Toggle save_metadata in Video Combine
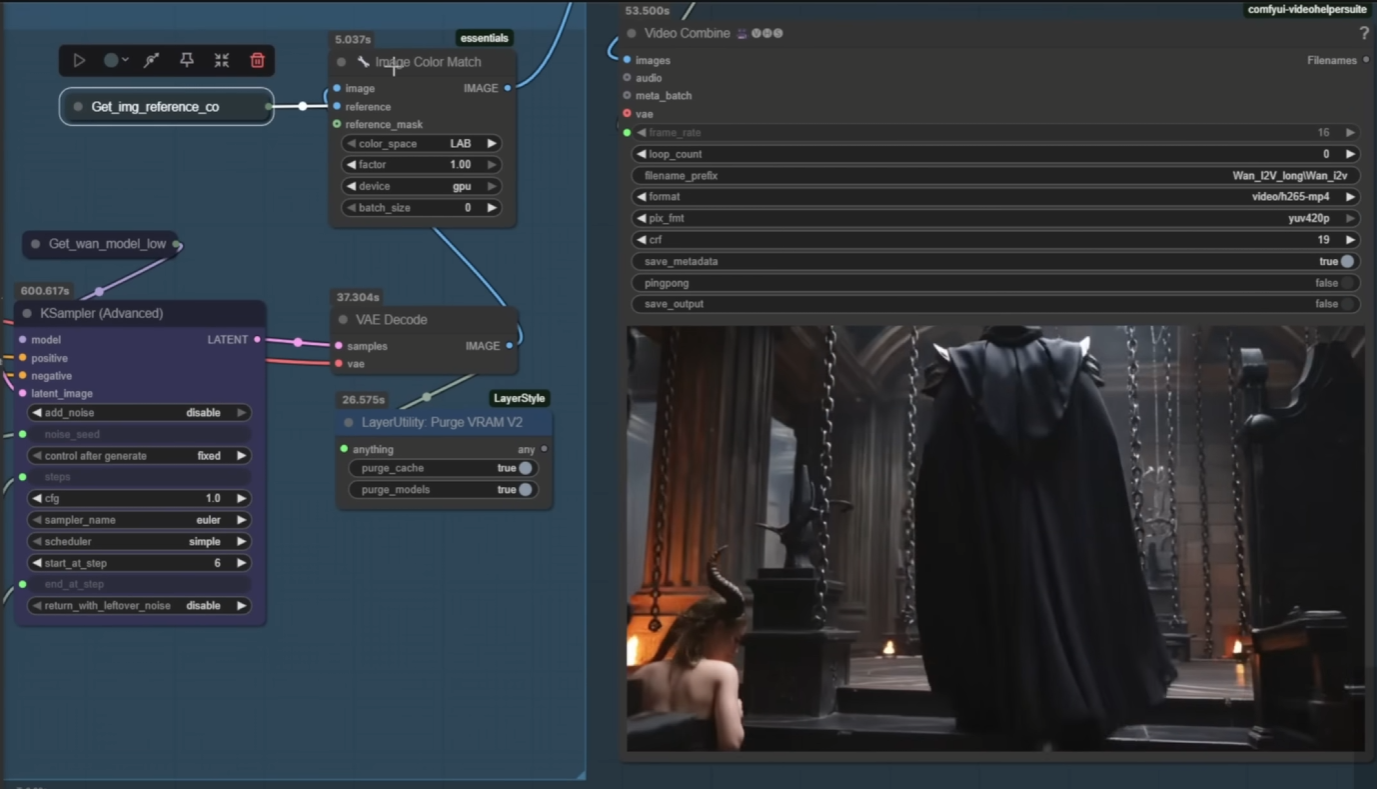Image resolution: width=1377 pixels, height=789 pixels. (1348, 262)
